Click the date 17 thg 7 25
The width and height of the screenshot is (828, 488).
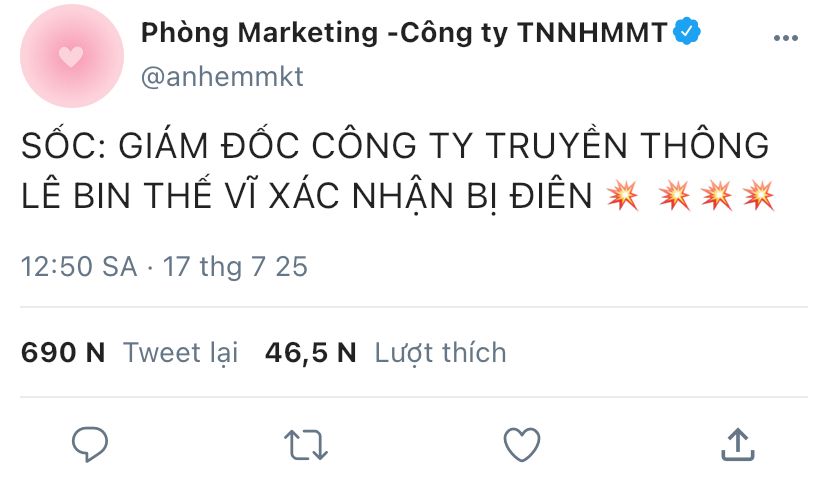tap(235, 266)
